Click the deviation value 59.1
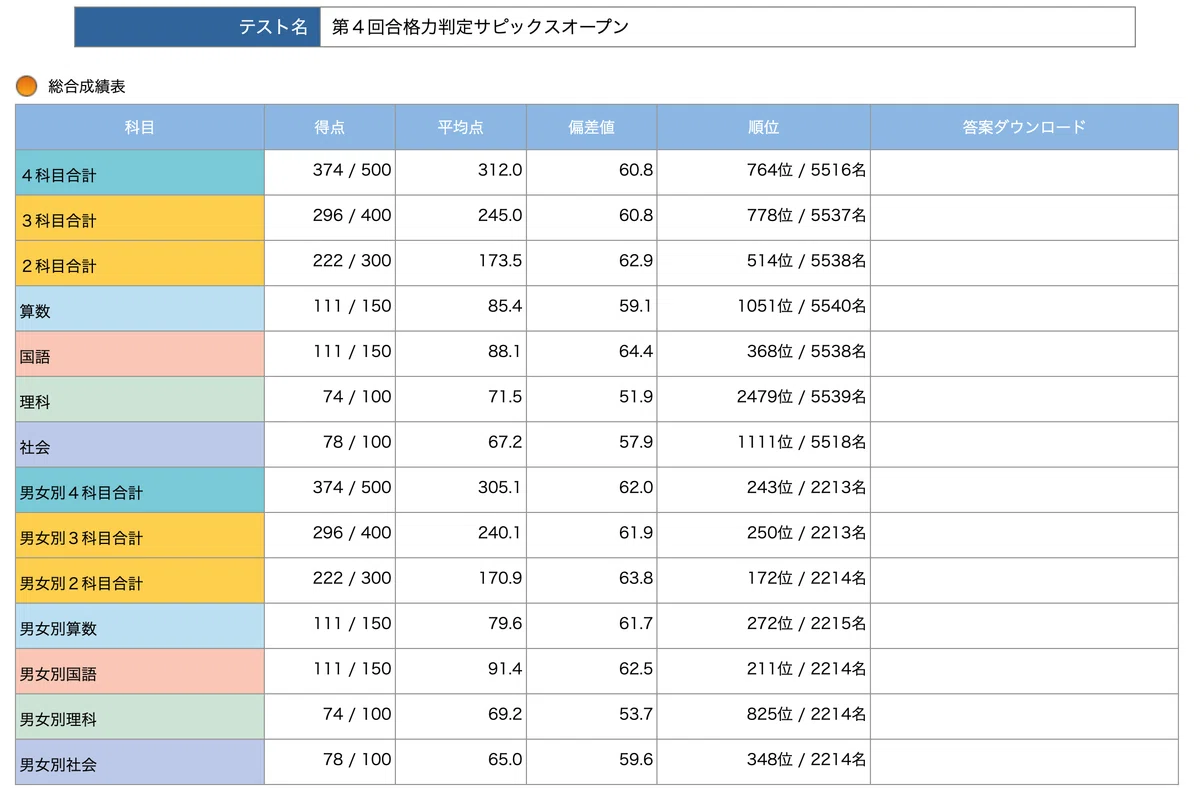 636,306
